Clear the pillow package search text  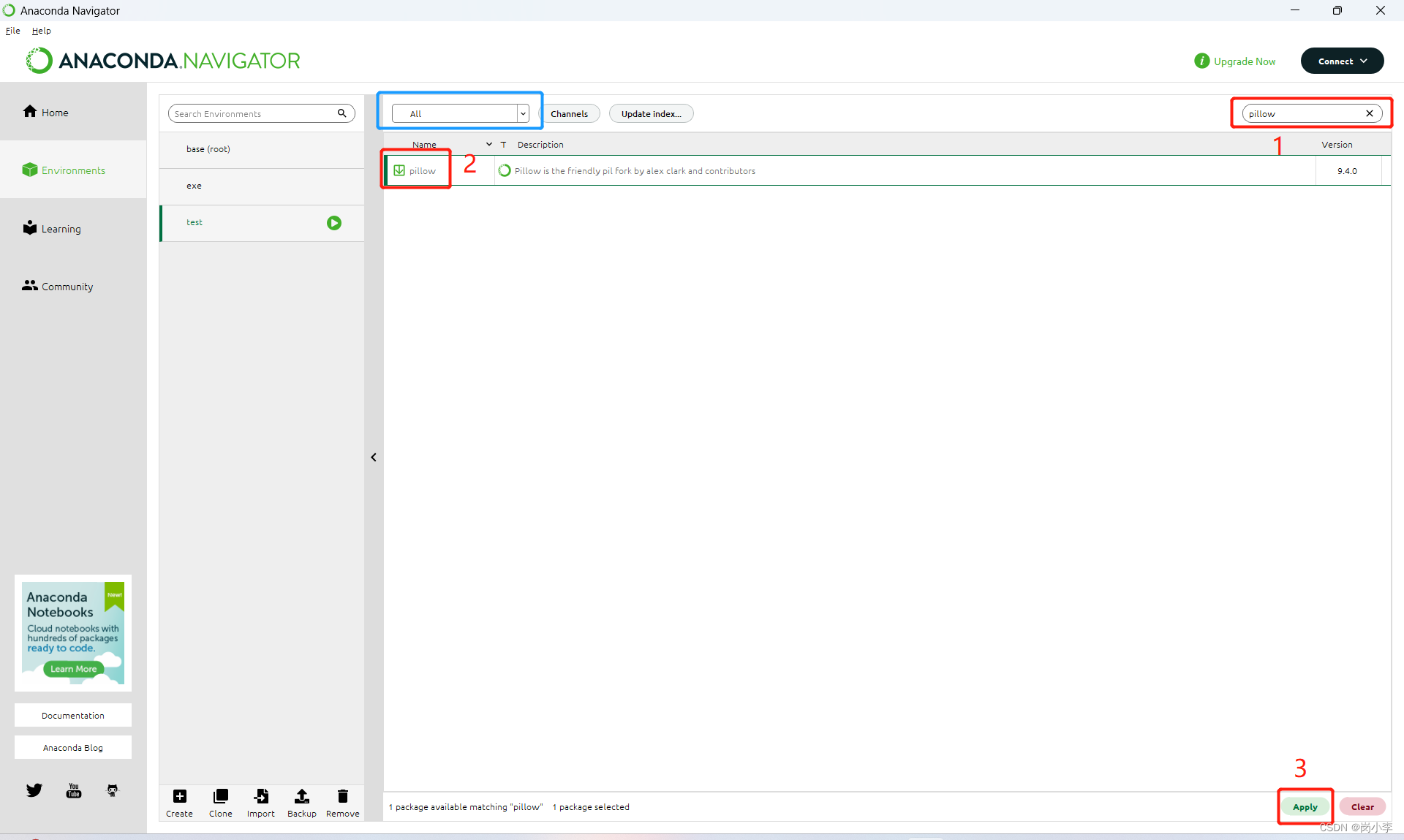tap(1369, 113)
